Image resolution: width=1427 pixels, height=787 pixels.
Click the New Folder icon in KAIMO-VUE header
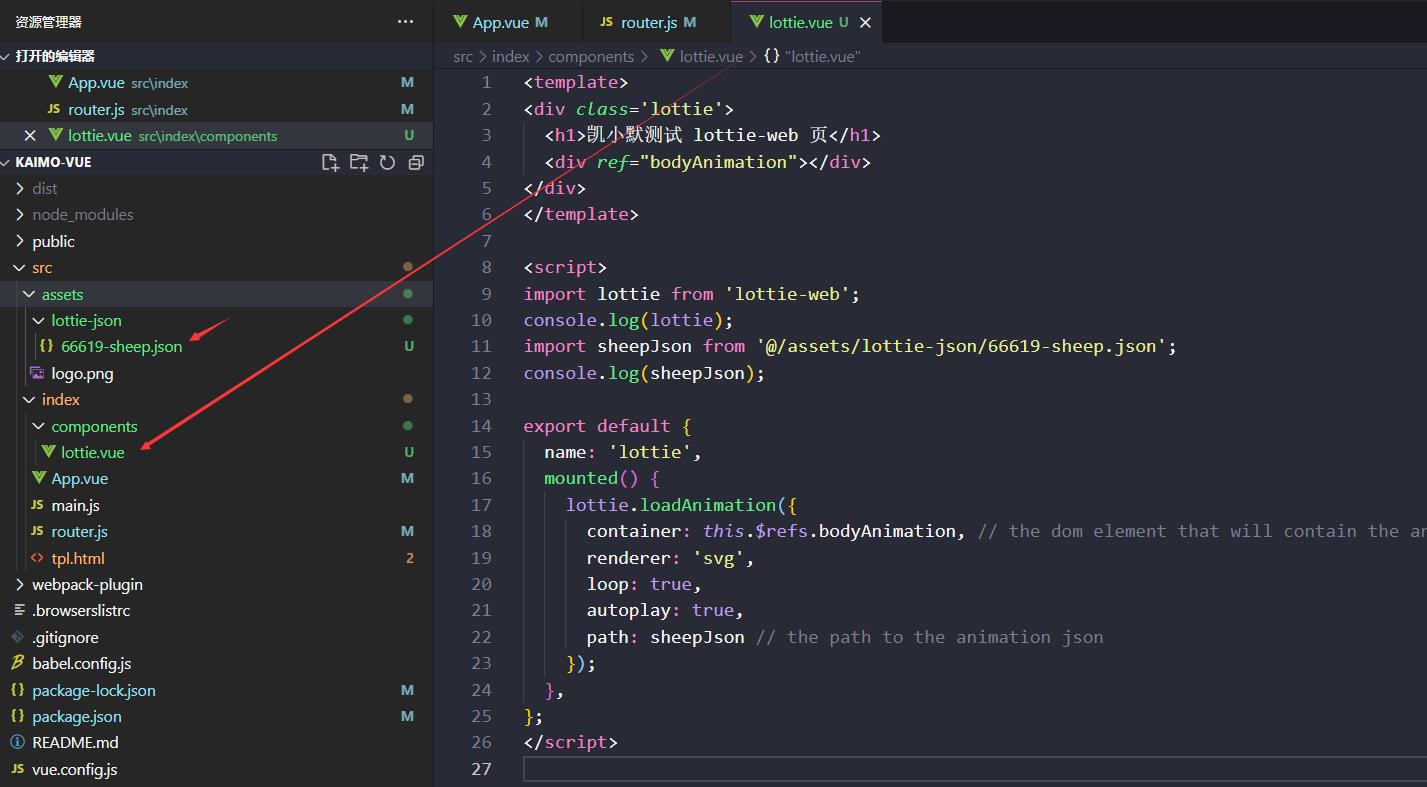click(359, 162)
